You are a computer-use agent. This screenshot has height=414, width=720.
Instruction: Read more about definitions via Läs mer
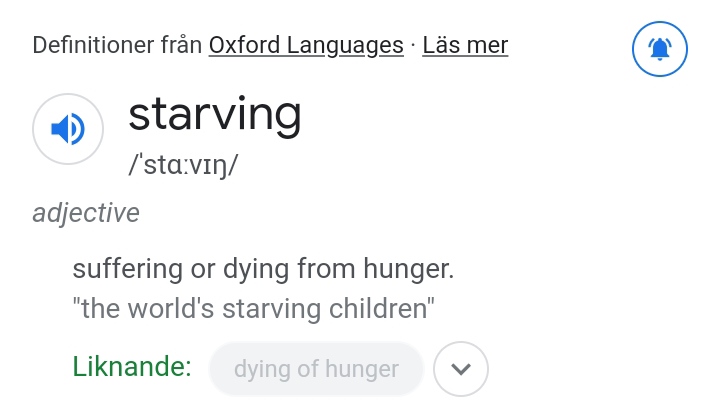tap(465, 45)
